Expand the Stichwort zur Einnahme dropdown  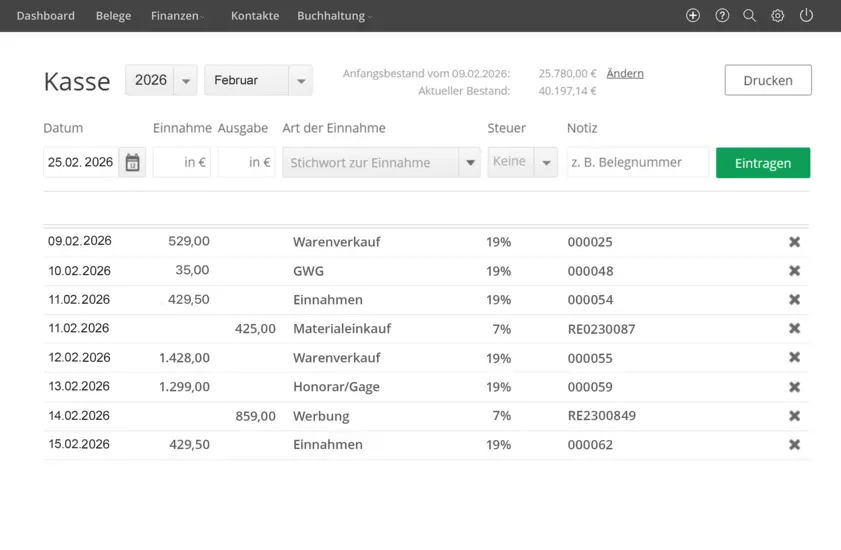pyautogui.click(x=470, y=163)
